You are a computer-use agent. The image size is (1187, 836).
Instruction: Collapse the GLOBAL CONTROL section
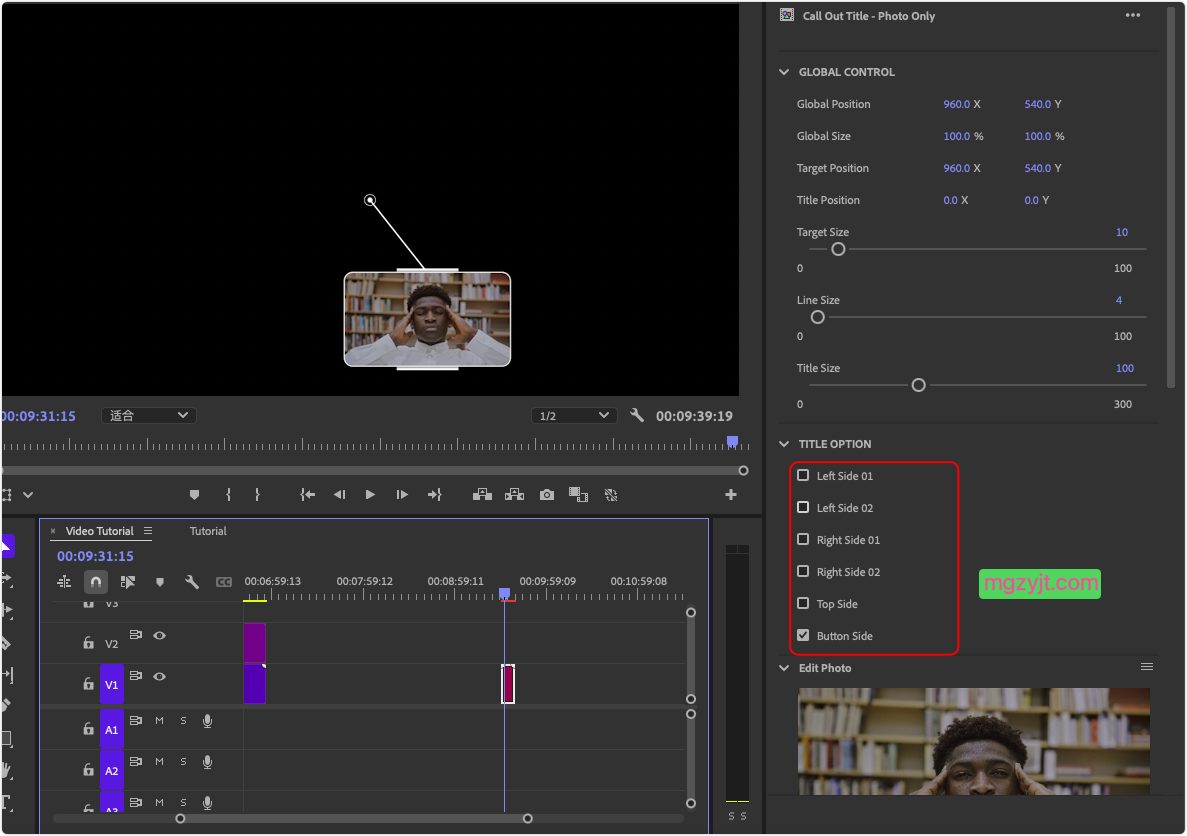(x=785, y=72)
